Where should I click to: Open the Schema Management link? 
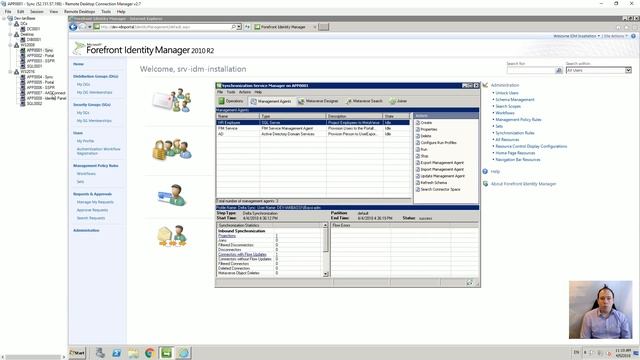coord(515,100)
